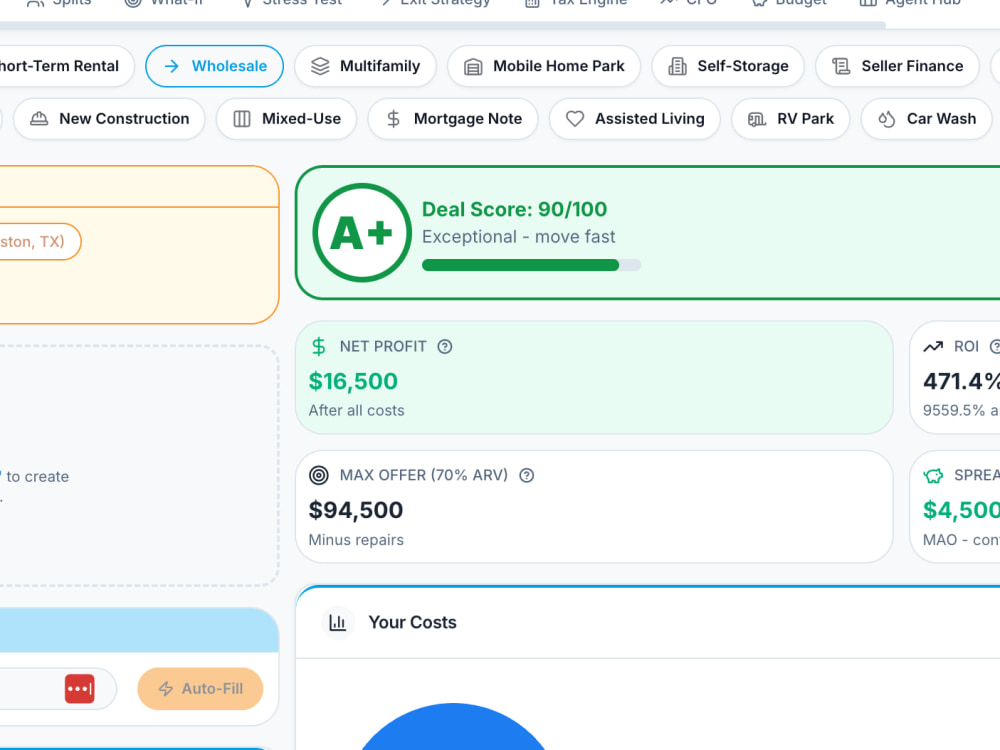Image resolution: width=1000 pixels, height=750 pixels.
Task: Click the Assisted Living heart icon
Action: tap(575, 119)
